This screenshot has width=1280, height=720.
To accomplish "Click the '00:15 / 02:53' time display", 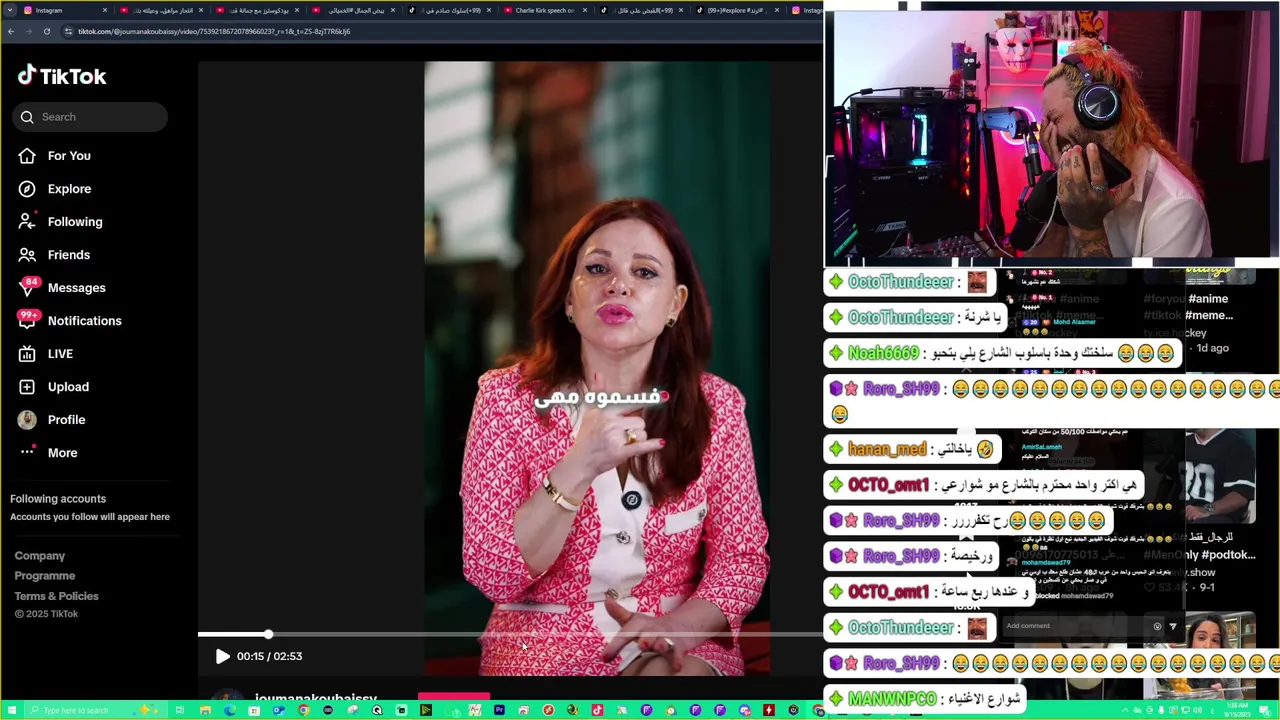I will pyautogui.click(x=269, y=656).
